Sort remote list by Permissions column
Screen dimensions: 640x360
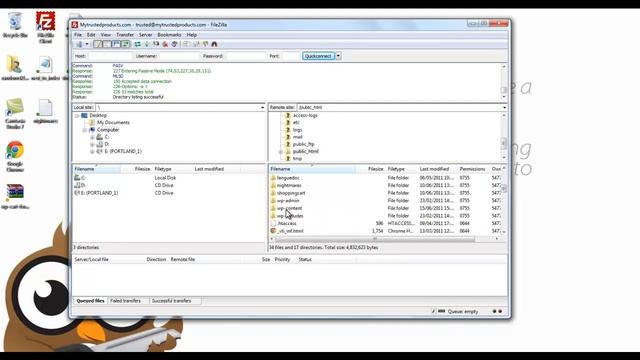tap(473, 169)
